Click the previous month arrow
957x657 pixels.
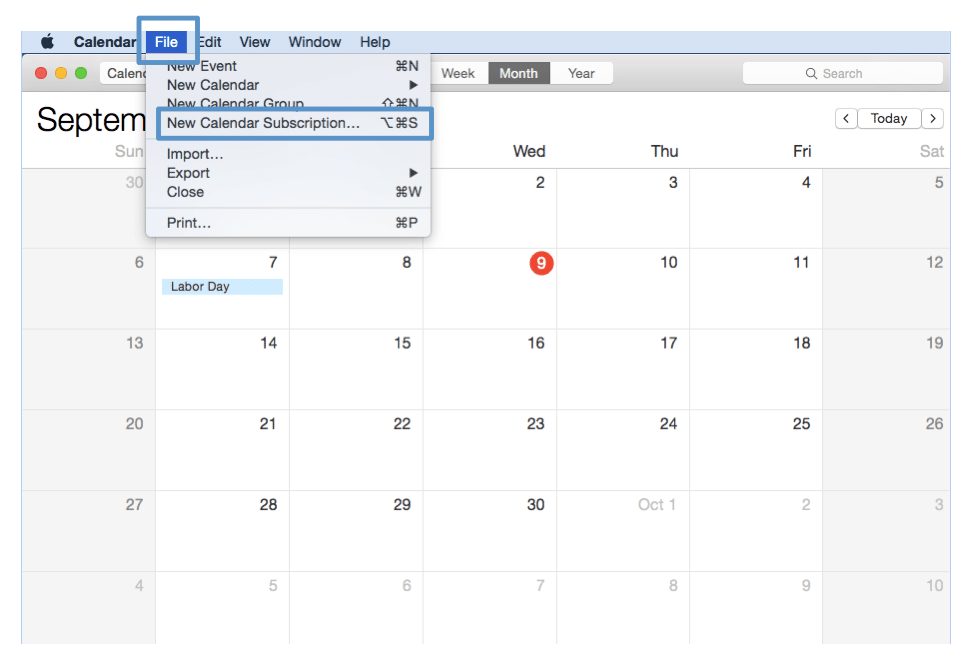click(846, 118)
